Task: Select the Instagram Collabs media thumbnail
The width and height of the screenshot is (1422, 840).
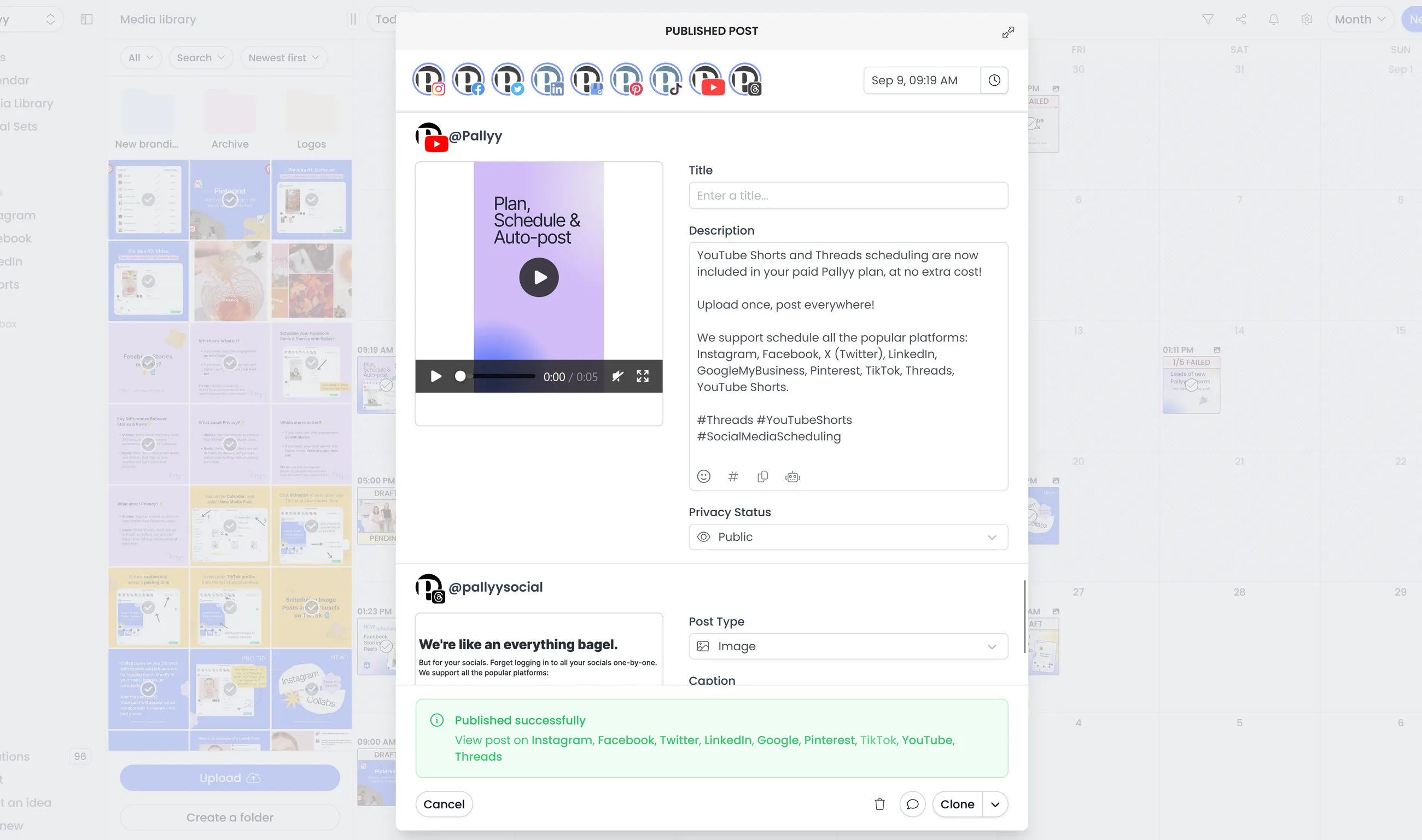Action: click(x=311, y=689)
